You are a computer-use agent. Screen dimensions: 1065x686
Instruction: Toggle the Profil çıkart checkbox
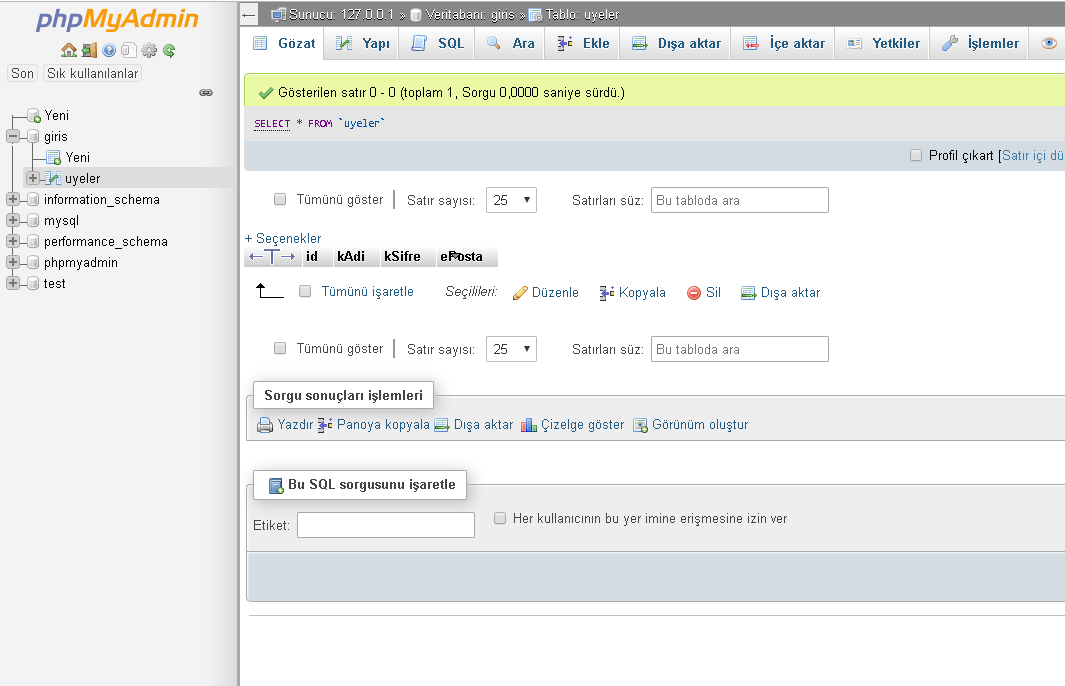(x=916, y=156)
